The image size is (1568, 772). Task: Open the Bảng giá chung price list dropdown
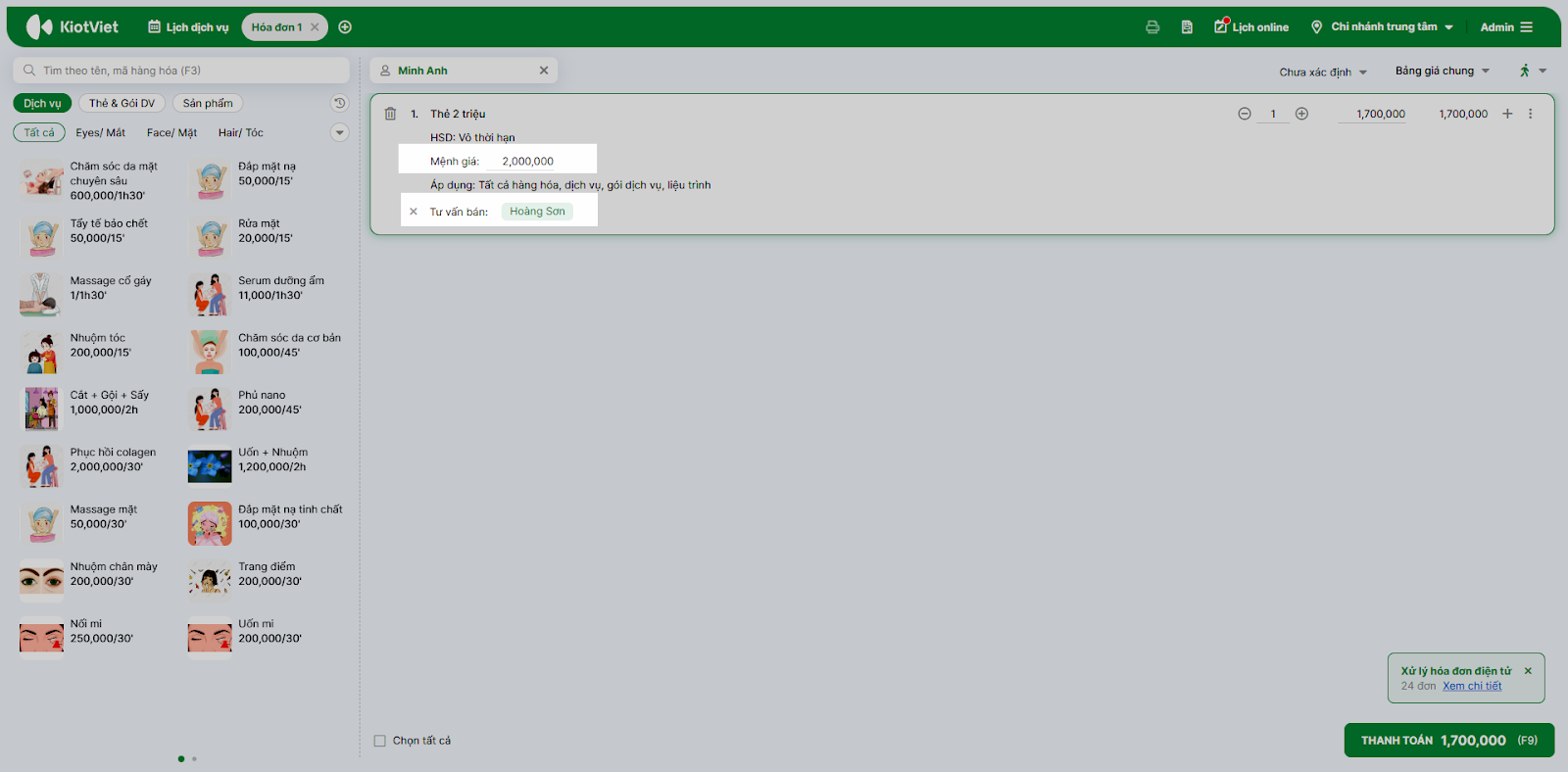click(1443, 71)
